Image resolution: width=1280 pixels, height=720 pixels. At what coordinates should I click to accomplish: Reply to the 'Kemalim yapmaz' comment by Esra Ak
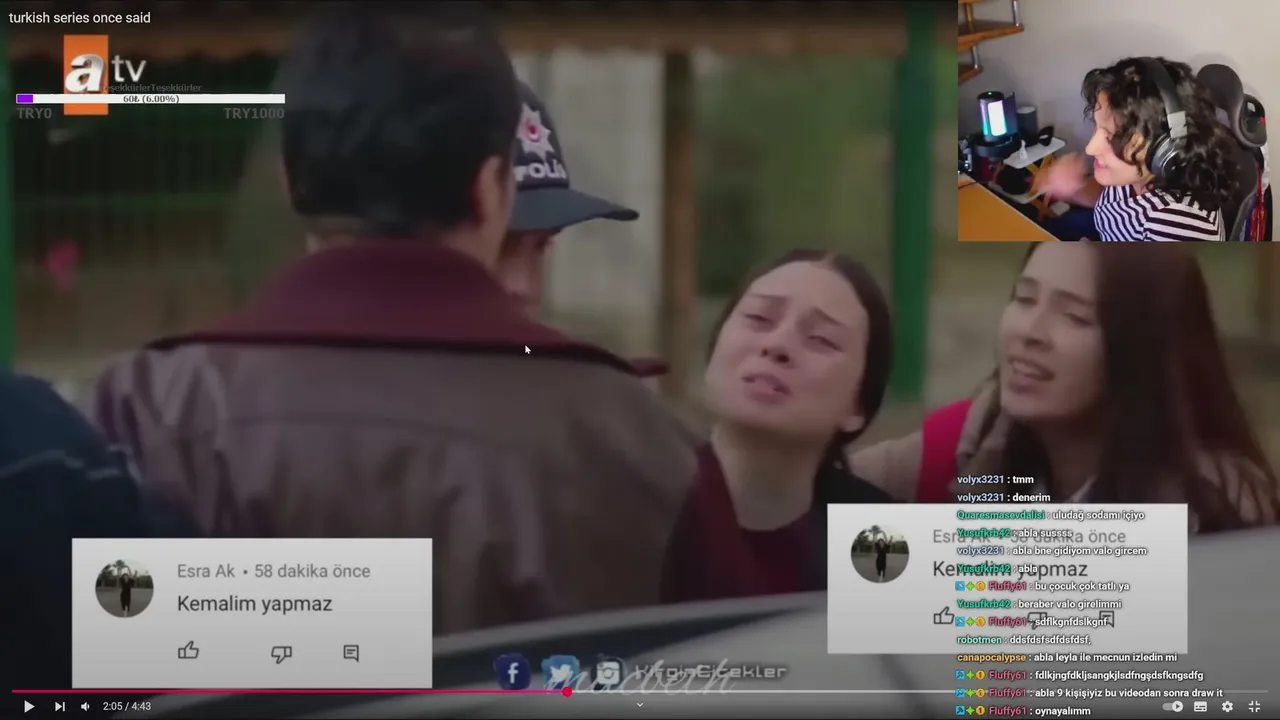(x=351, y=653)
